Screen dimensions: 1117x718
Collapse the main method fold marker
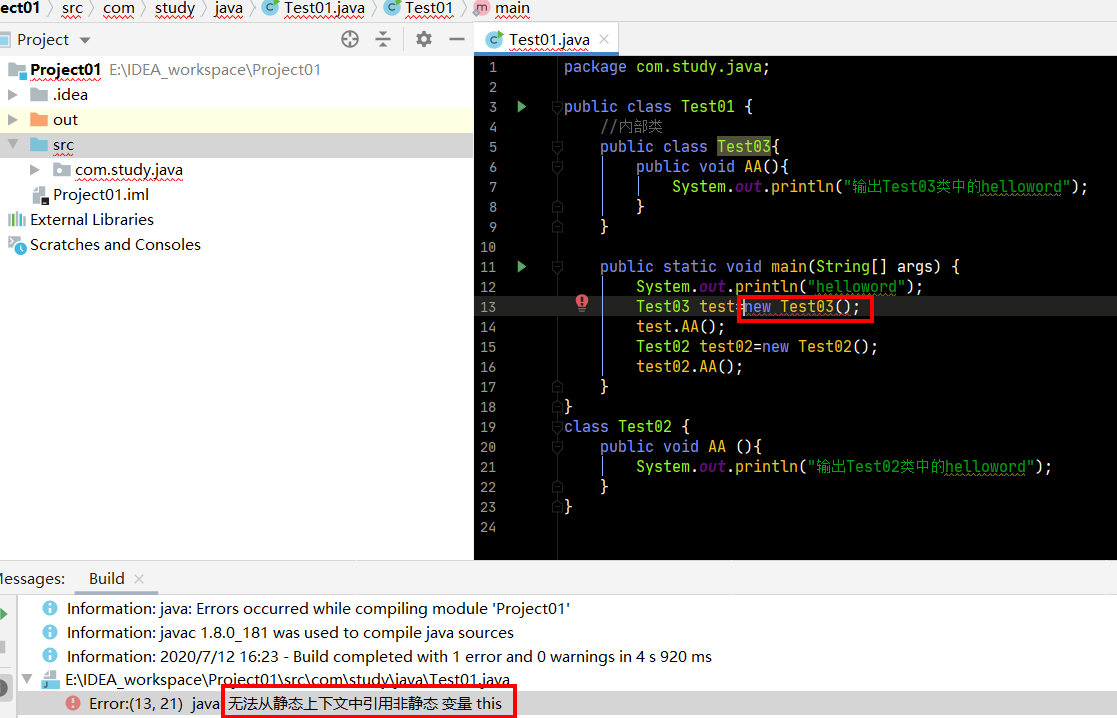click(557, 267)
